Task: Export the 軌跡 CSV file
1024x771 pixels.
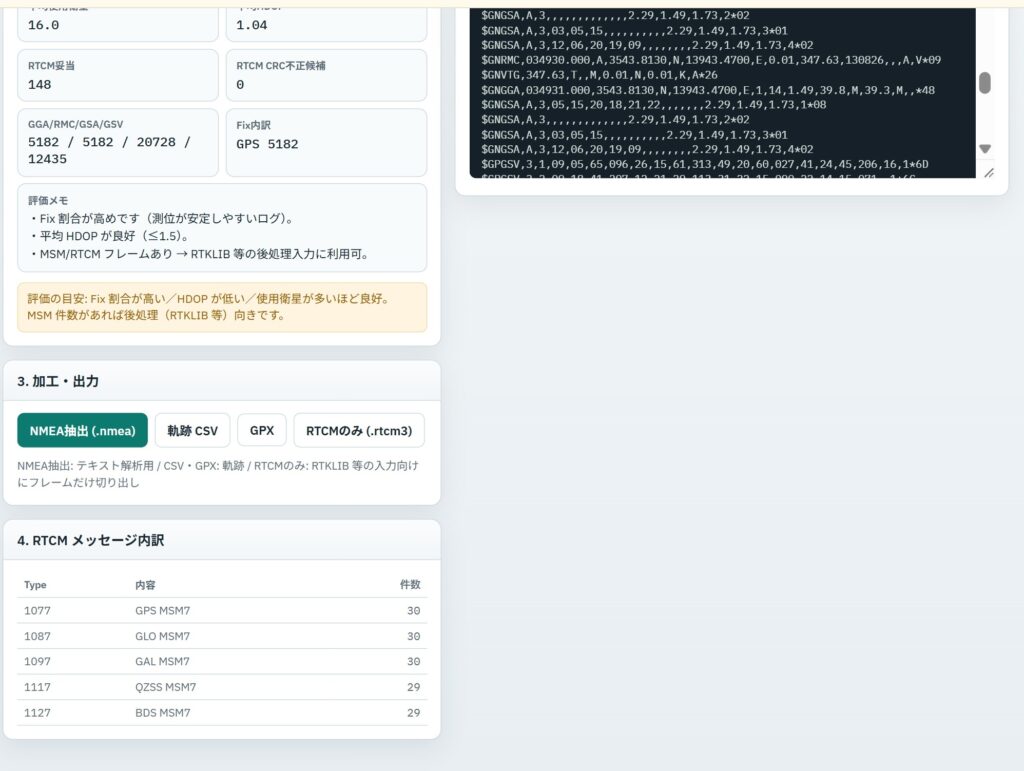Action: [193, 430]
